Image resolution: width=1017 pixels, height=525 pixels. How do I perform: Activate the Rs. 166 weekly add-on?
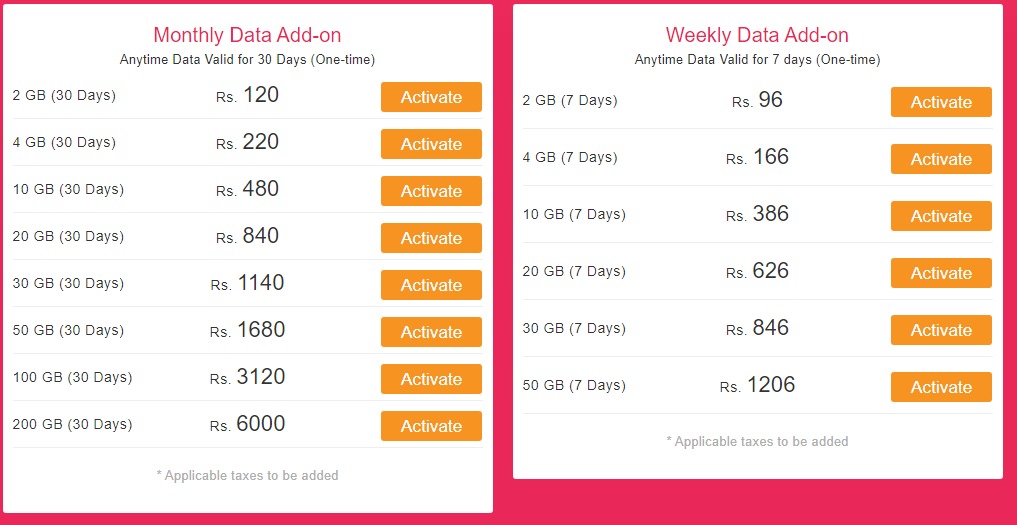[941, 159]
